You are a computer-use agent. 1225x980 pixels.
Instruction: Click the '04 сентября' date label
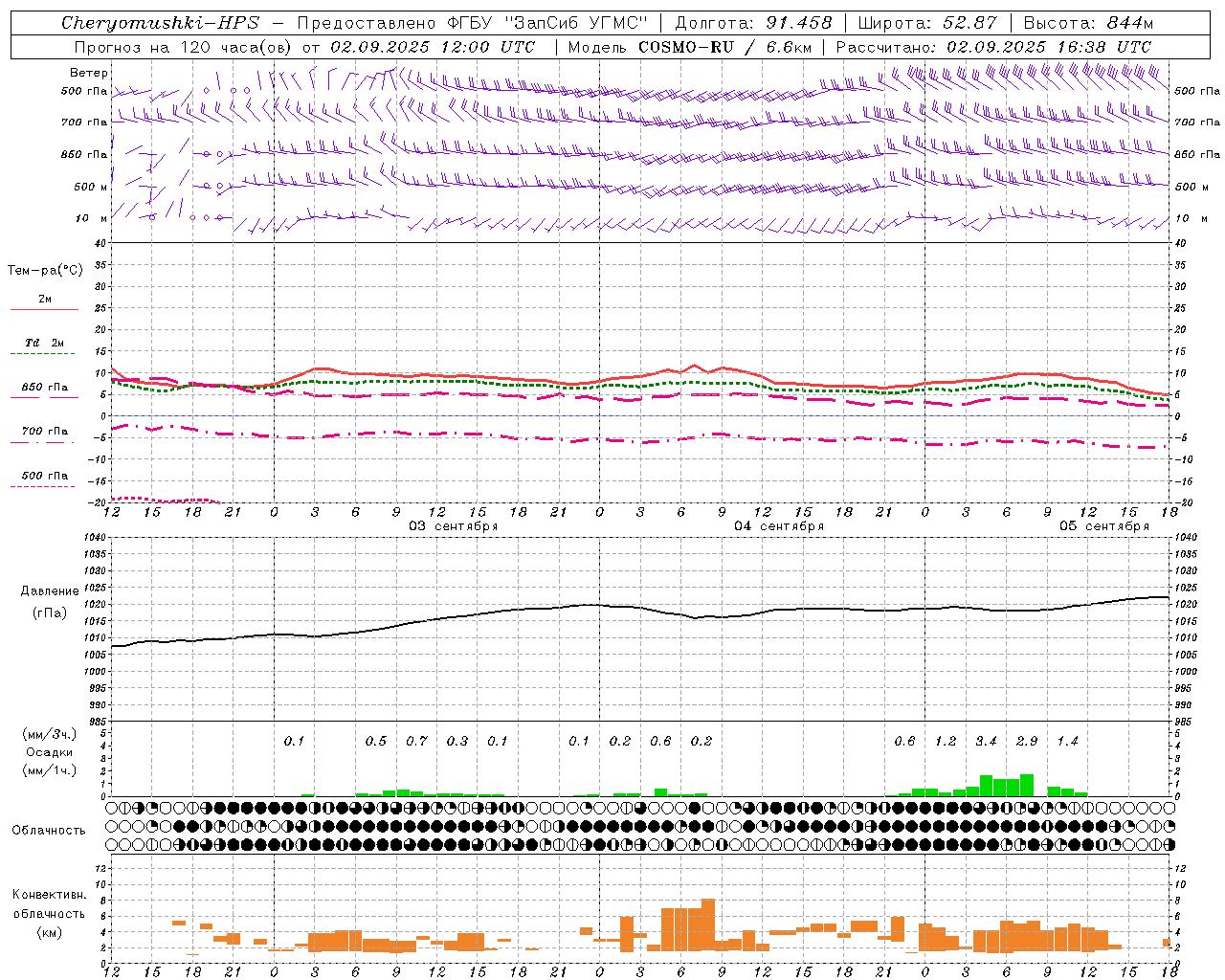(x=778, y=526)
